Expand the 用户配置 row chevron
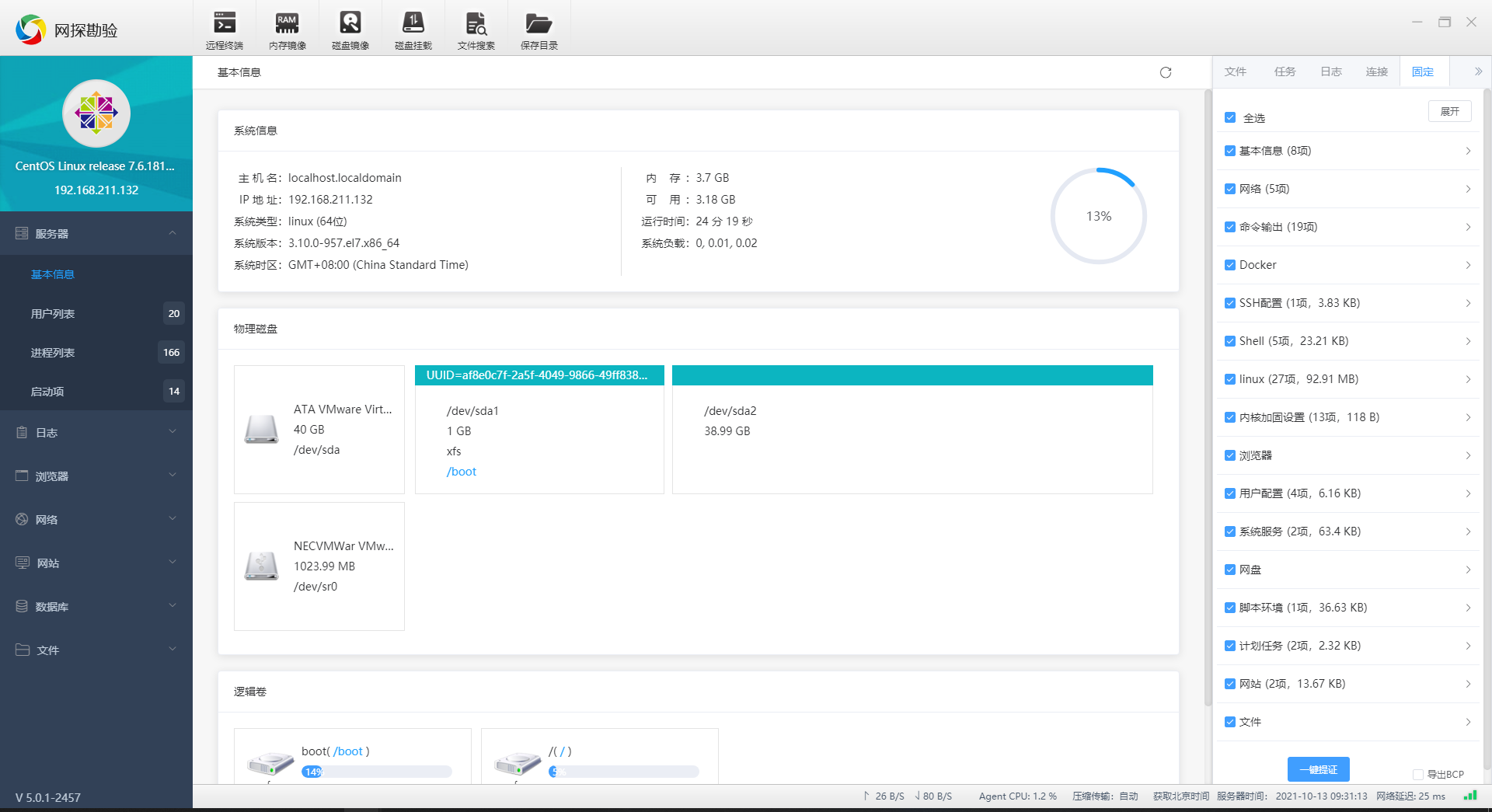This screenshot has width=1492, height=812. 1468,493
